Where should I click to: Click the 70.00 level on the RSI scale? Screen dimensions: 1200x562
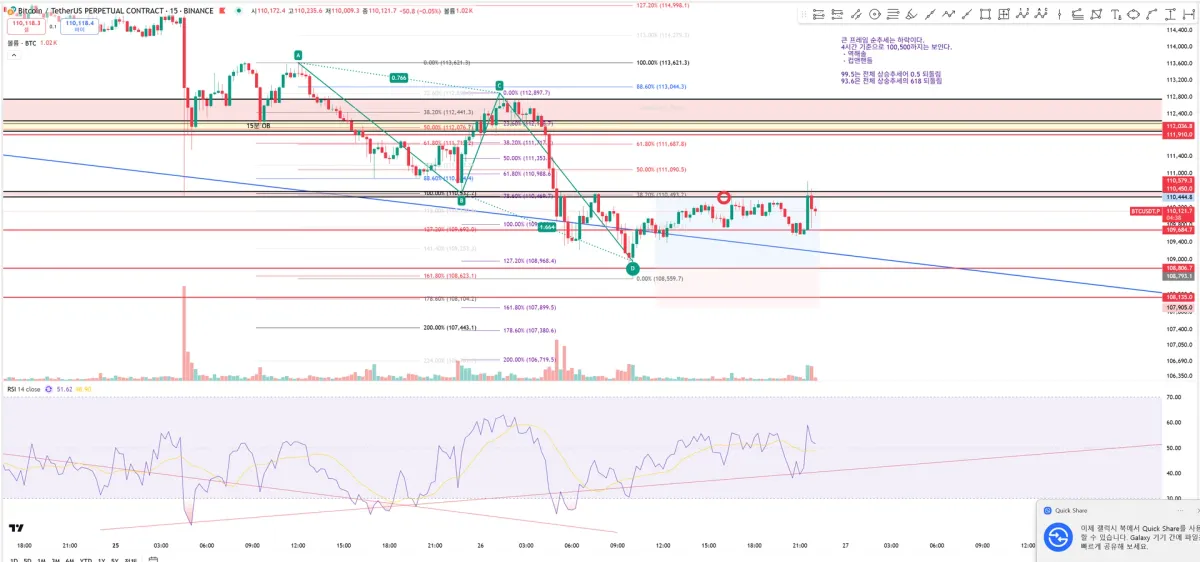coord(1174,398)
